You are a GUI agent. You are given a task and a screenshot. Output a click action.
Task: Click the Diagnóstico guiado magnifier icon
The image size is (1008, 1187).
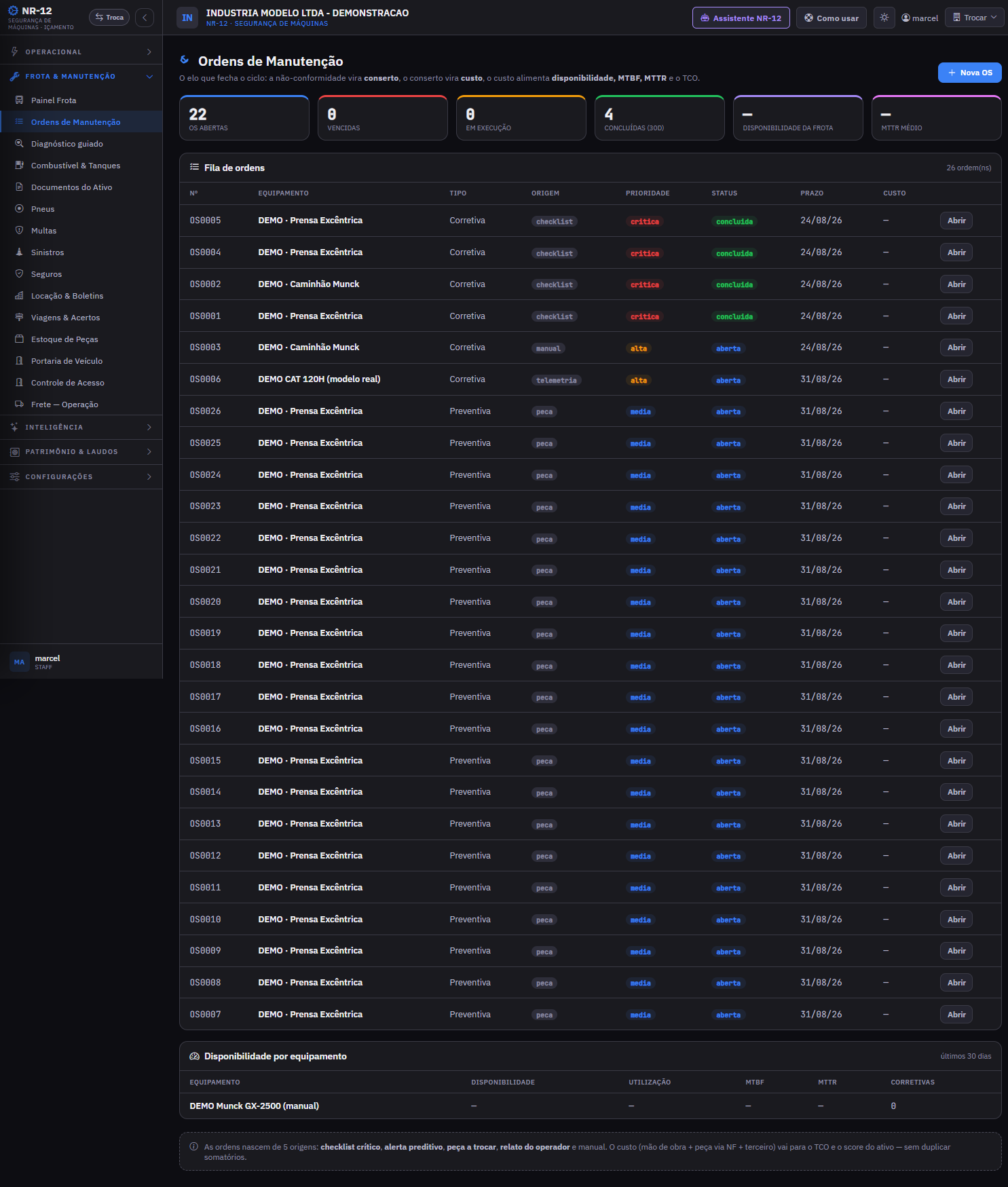(19, 143)
